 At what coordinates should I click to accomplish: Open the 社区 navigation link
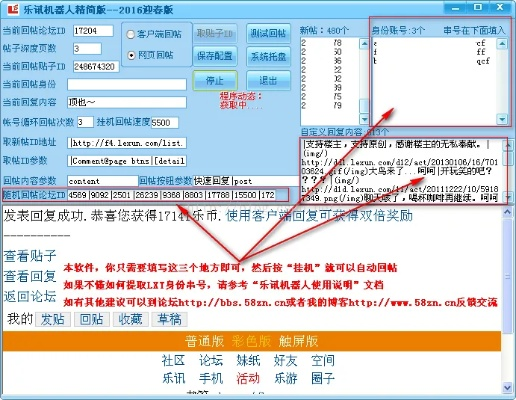click(x=173, y=360)
